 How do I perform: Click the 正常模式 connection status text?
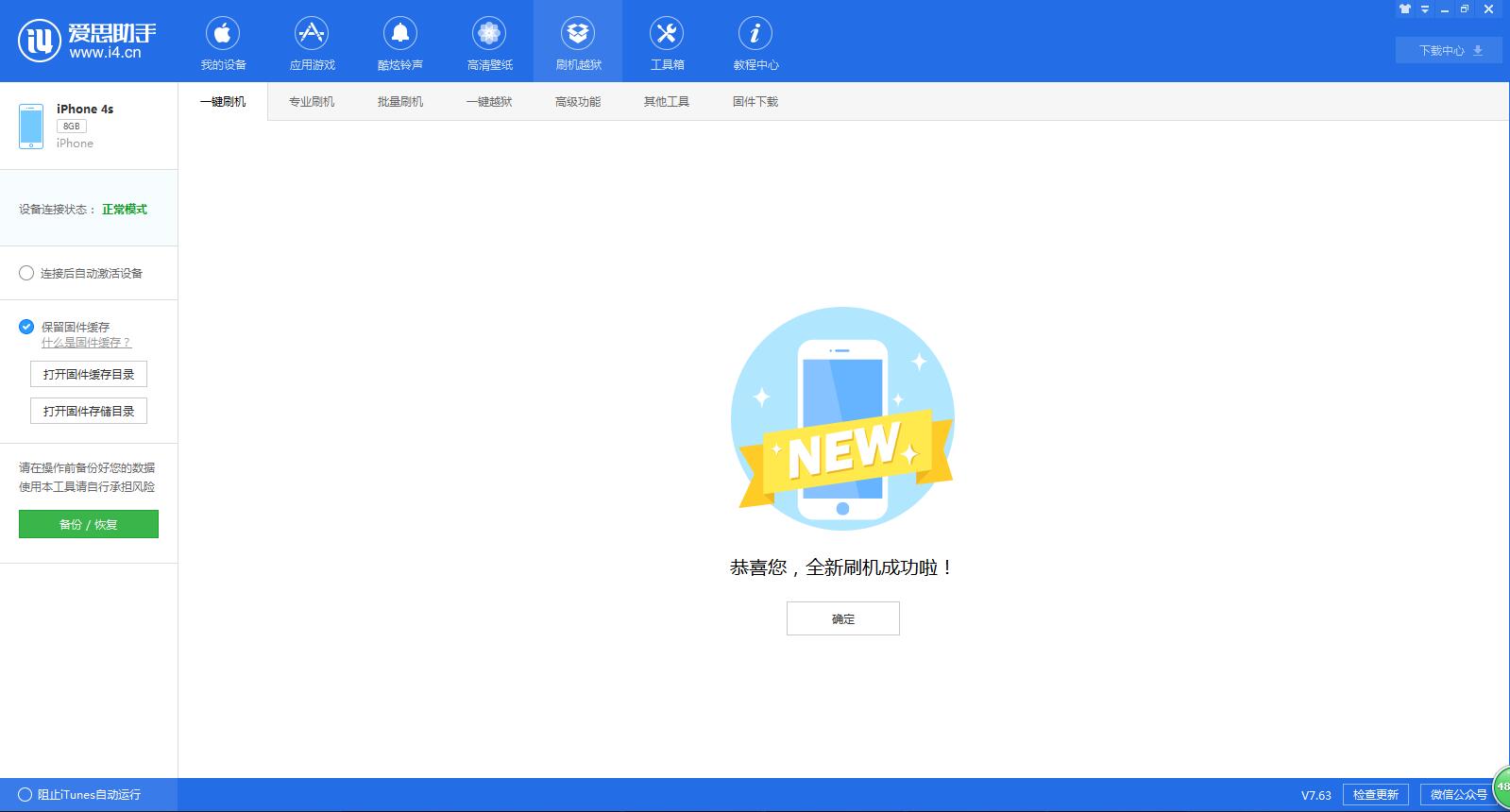[x=125, y=210]
